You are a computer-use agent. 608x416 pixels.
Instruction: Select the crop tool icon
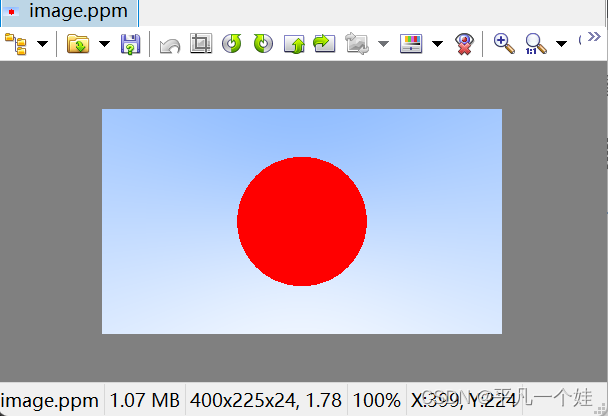coord(201,43)
